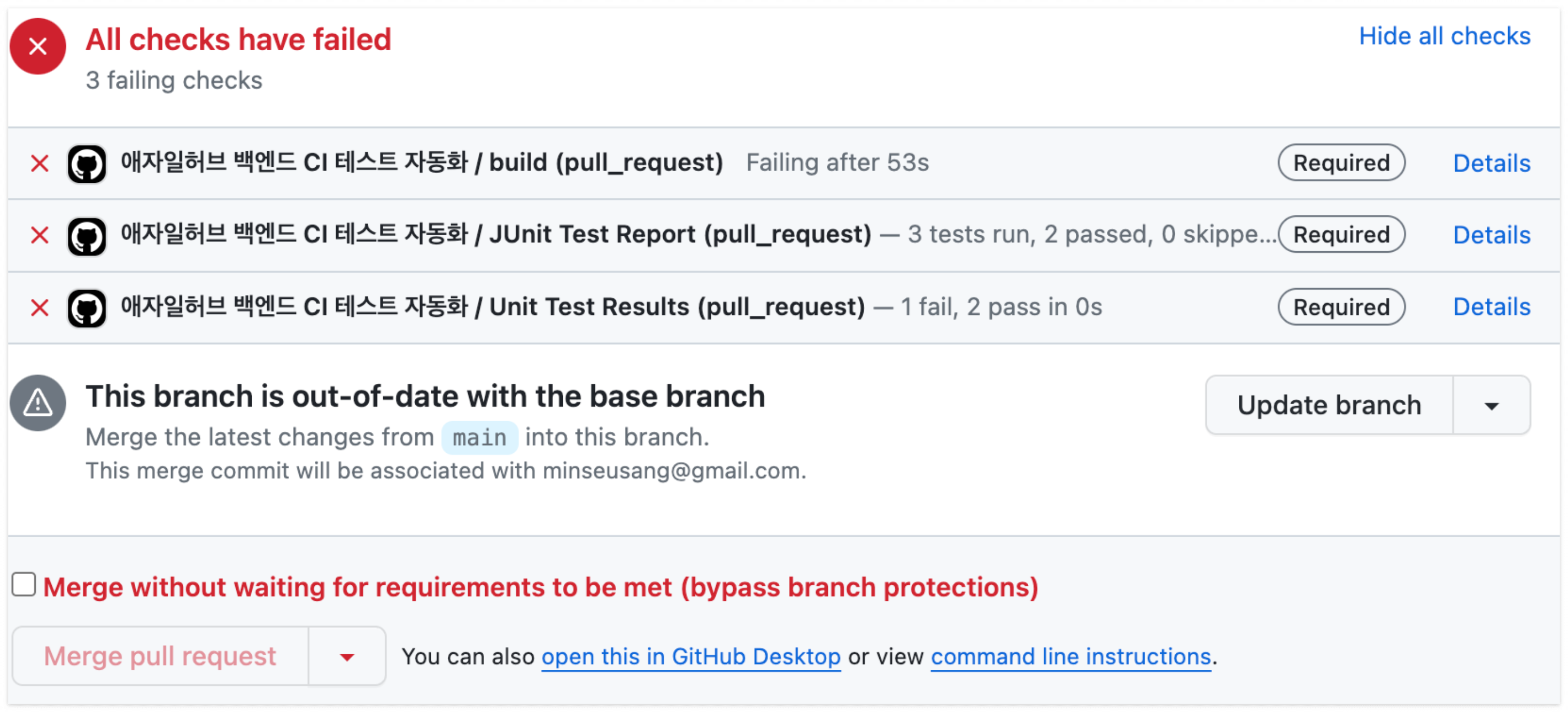Click the "1 fail, 2 pass in 0s" text

pyautogui.click(x=1002, y=307)
